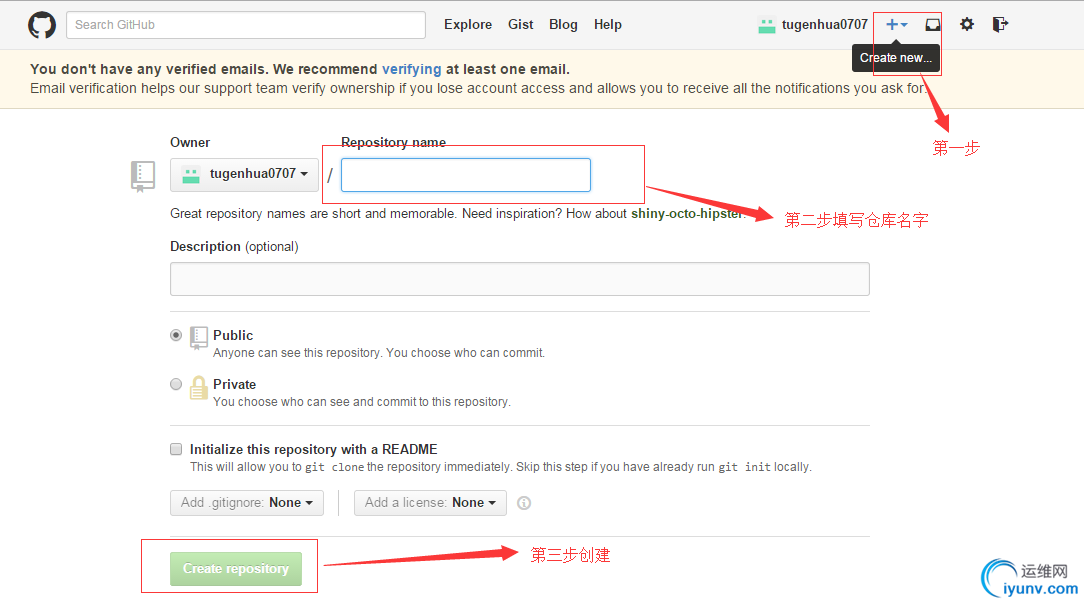Click the Private label text

234,384
